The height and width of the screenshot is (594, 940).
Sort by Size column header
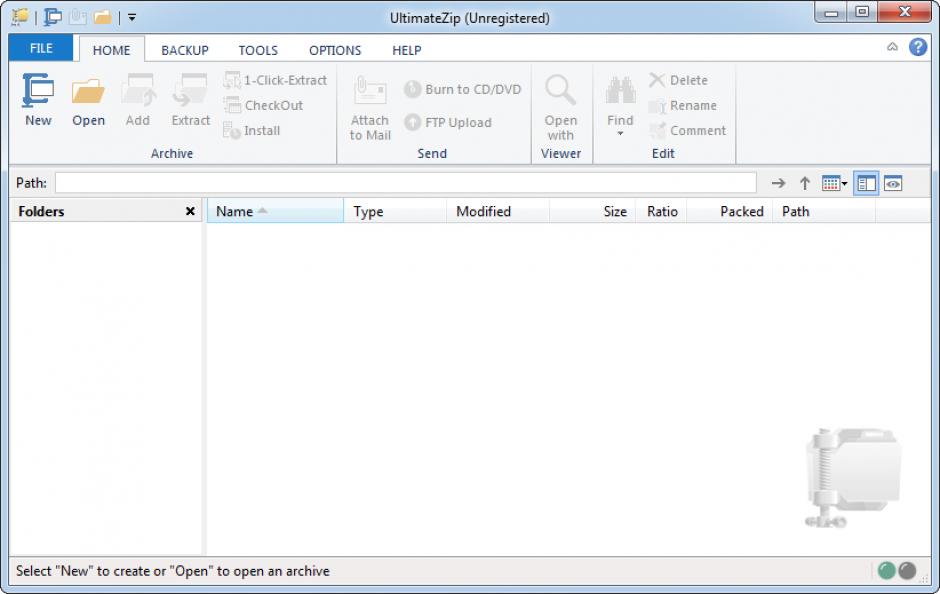(592, 211)
